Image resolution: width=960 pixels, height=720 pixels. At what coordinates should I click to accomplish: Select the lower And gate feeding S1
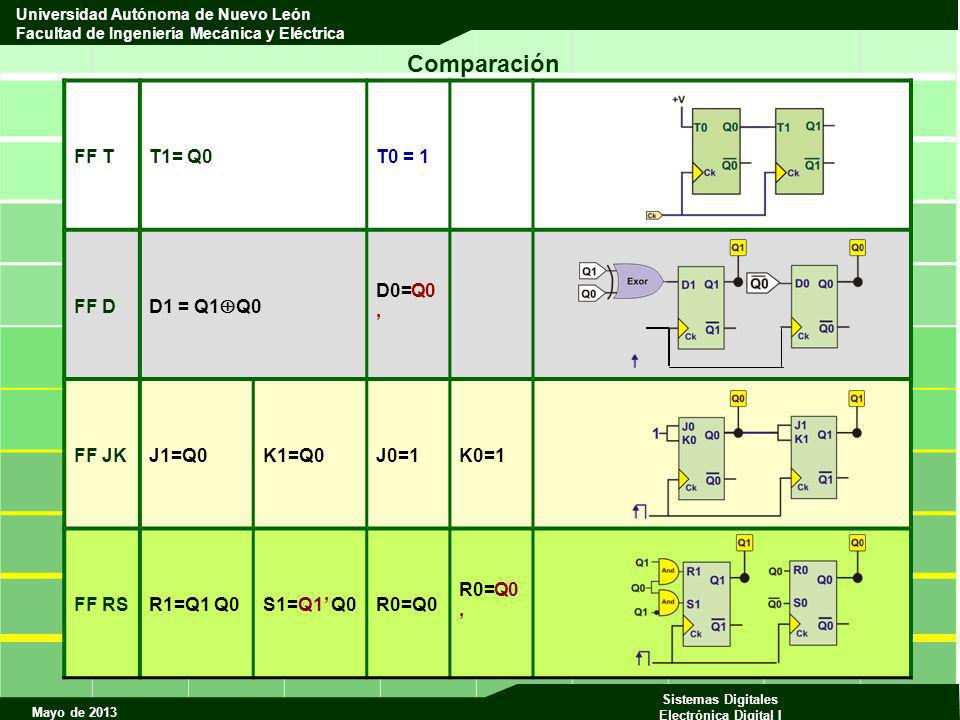(669, 602)
